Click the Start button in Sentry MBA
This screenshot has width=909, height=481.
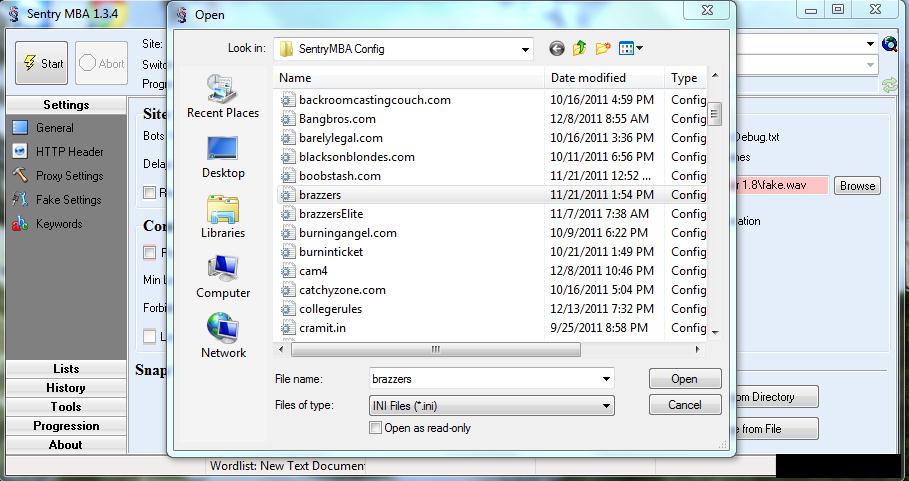[41, 63]
